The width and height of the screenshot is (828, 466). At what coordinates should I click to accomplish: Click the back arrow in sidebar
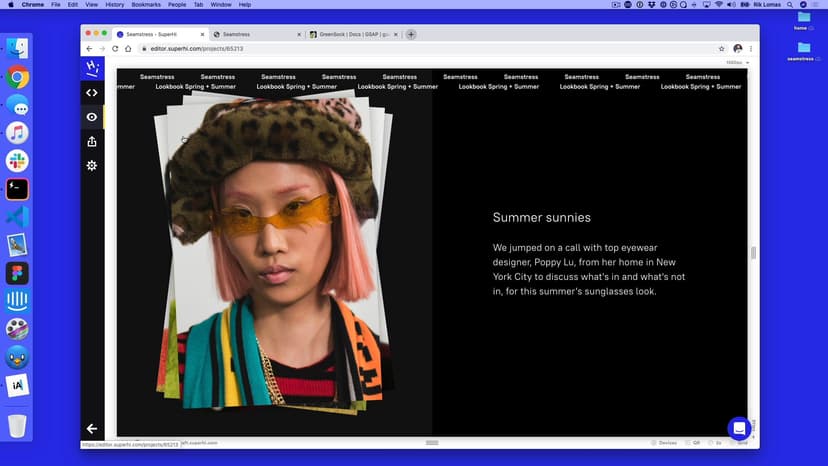coord(92,428)
